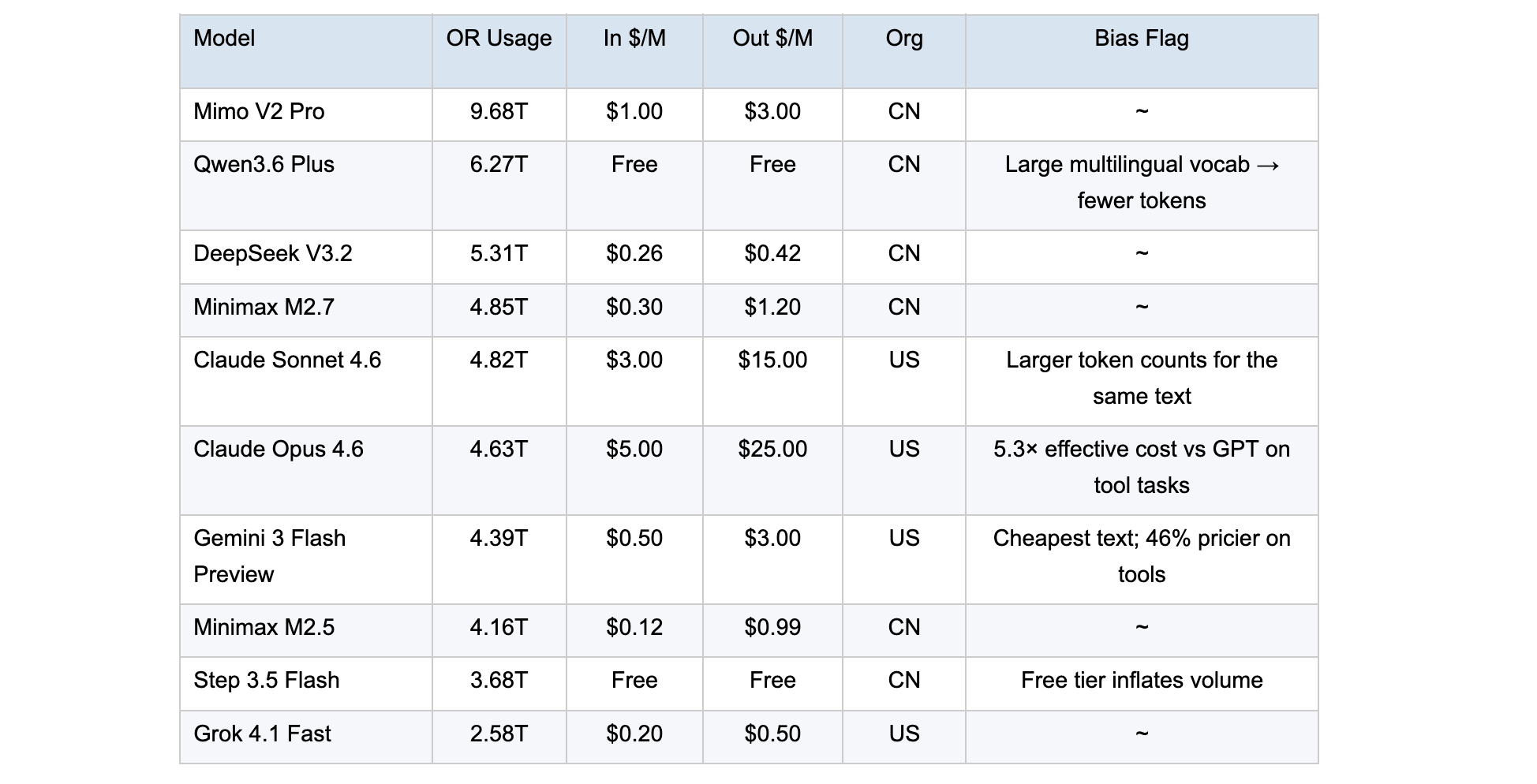
Task: Click the "Org" column header
Action: click(x=904, y=38)
